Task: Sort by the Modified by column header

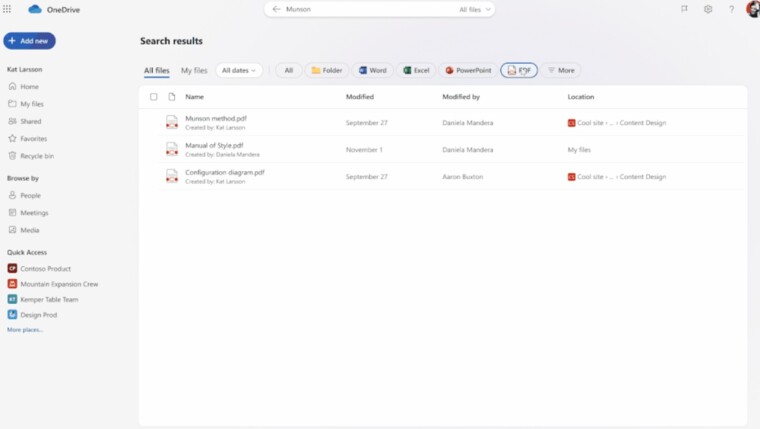Action: 461,97
